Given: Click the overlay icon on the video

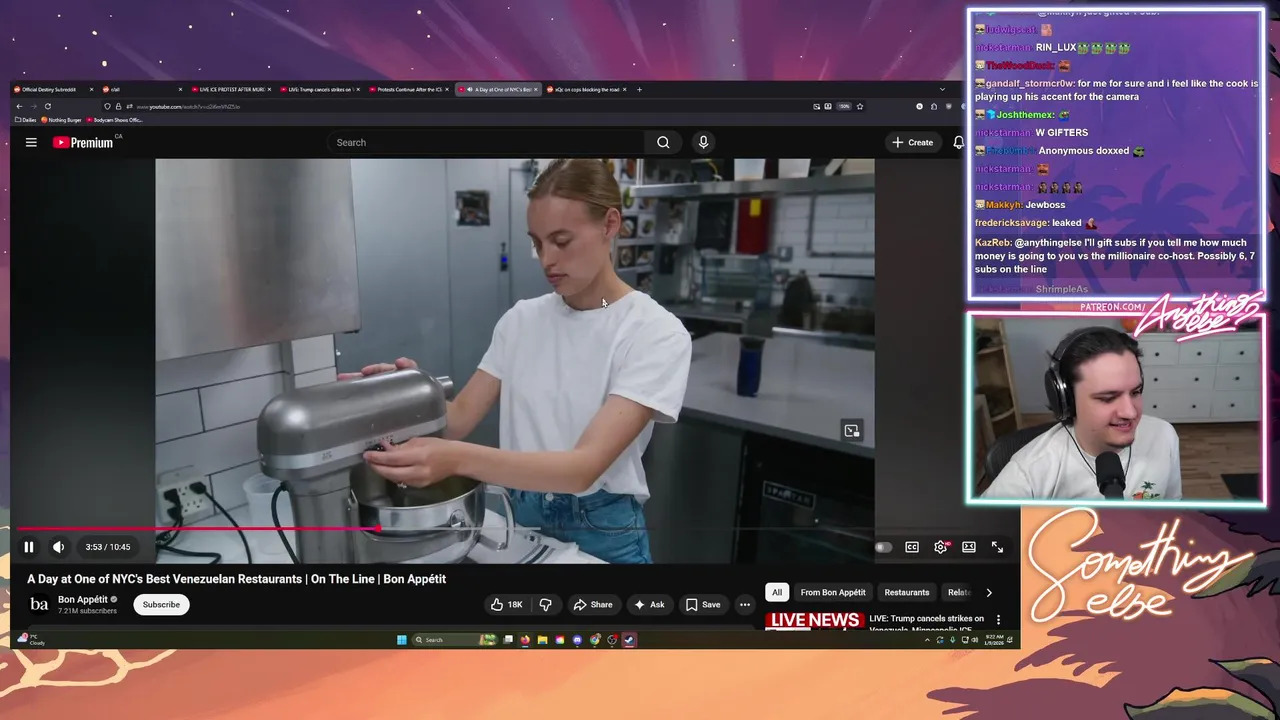Looking at the screenshot, I should [852, 431].
